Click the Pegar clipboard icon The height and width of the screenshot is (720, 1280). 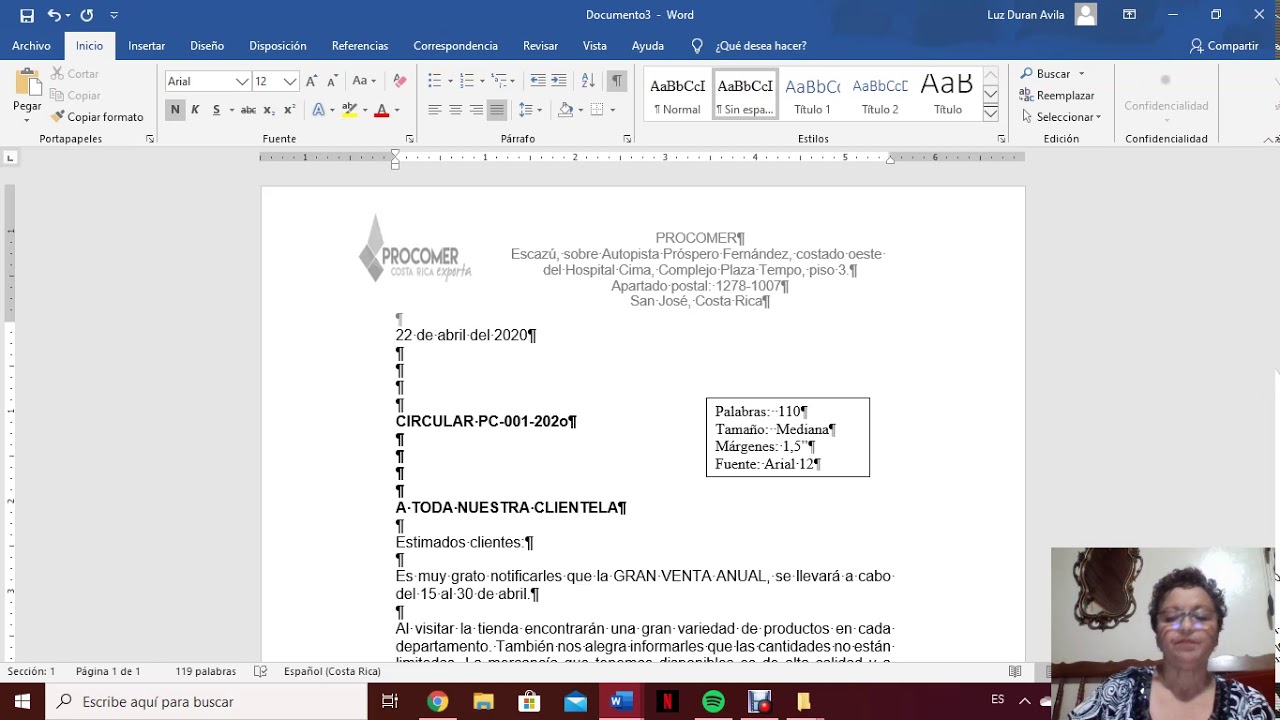click(27, 82)
